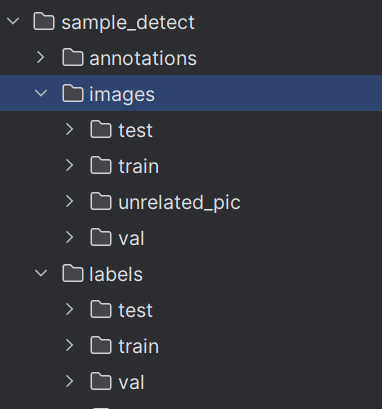Expand the test chevron under labels

coord(69,309)
